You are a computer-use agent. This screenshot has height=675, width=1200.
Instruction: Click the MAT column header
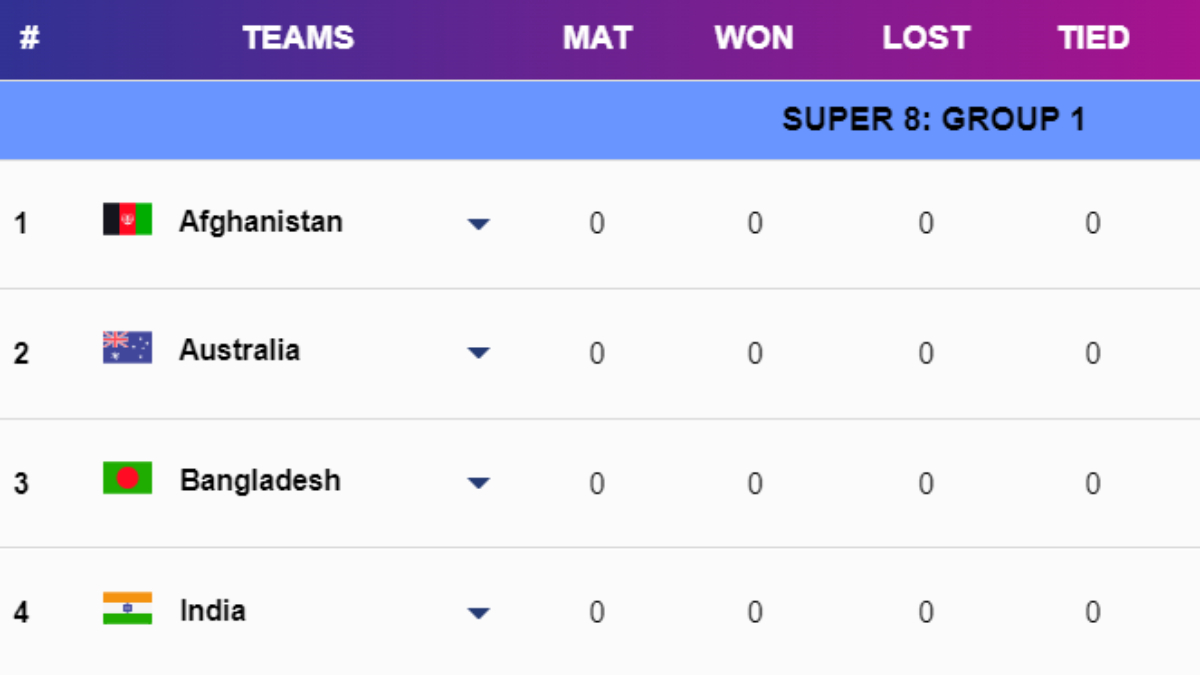click(598, 38)
